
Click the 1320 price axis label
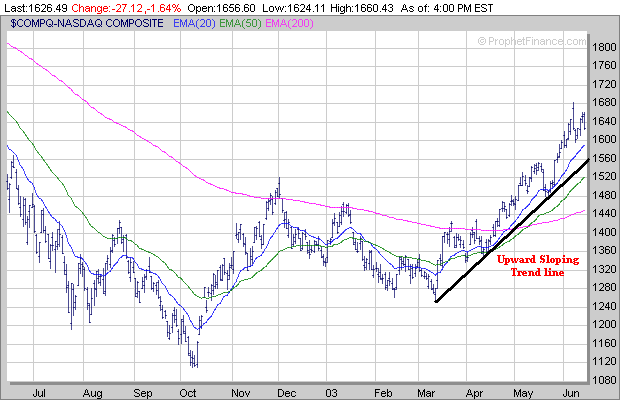[x=604, y=269]
